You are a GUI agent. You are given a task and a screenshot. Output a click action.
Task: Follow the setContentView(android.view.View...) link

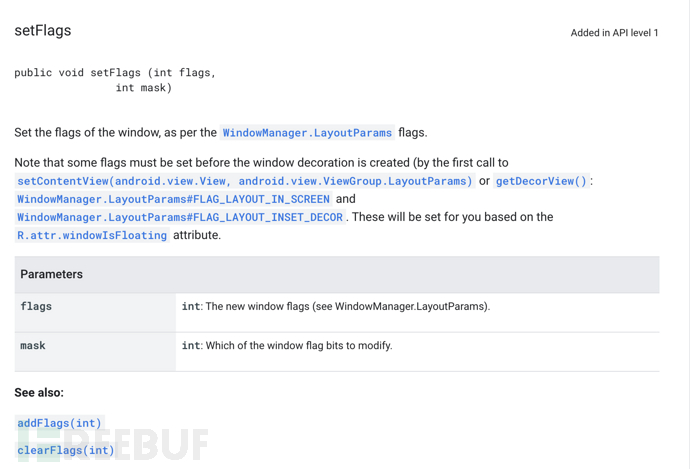click(x=245, y=181)
